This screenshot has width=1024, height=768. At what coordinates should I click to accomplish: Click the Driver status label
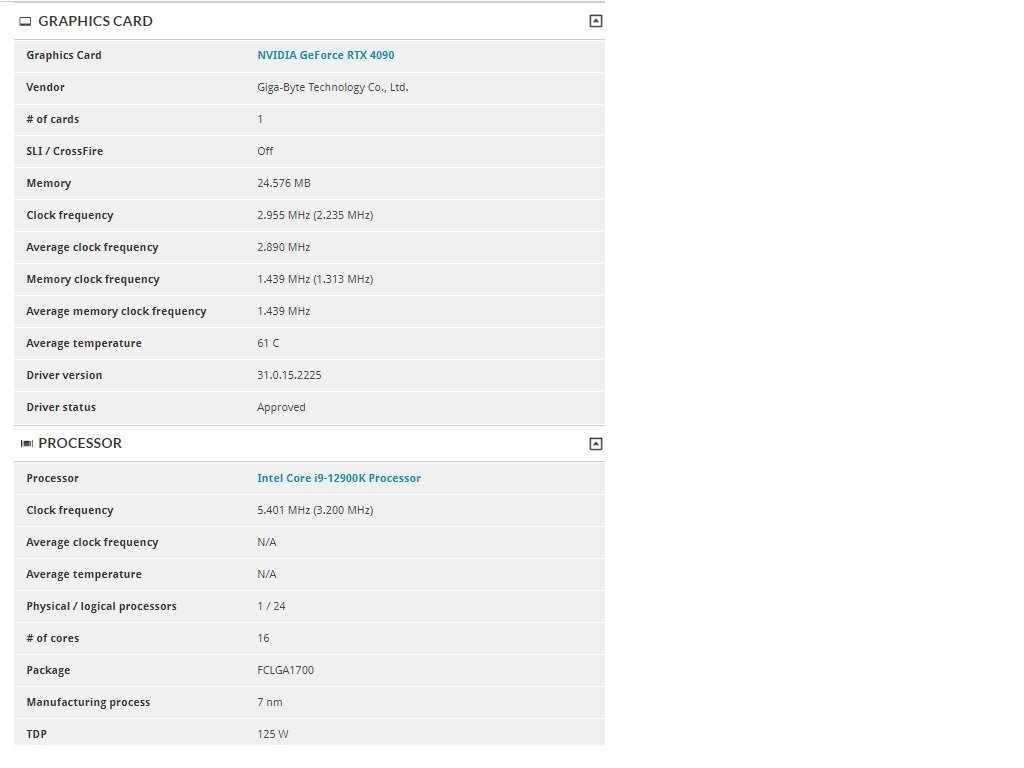coord(61,408)
